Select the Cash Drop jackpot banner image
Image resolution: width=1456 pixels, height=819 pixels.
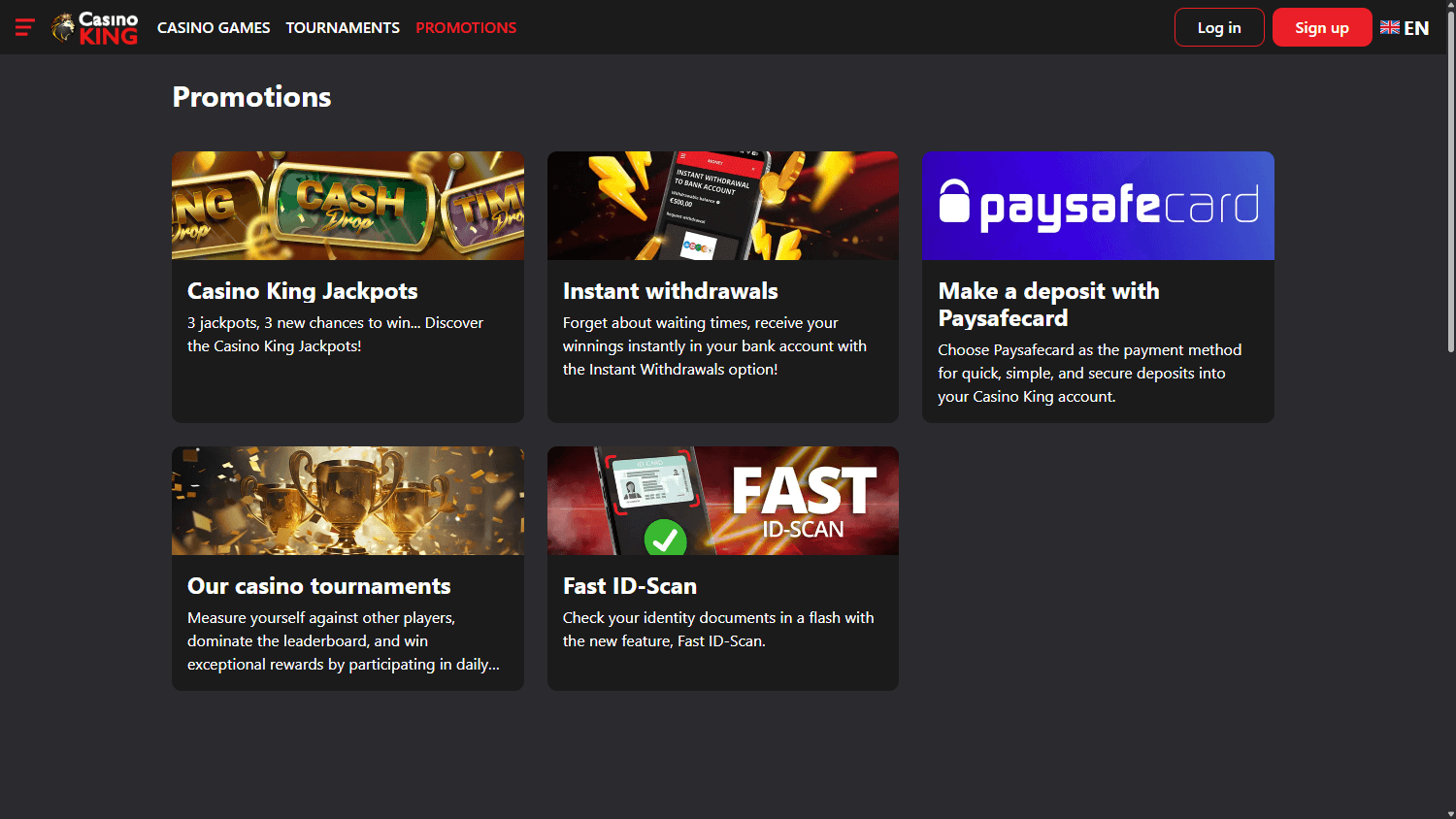[x=347, y=205]
